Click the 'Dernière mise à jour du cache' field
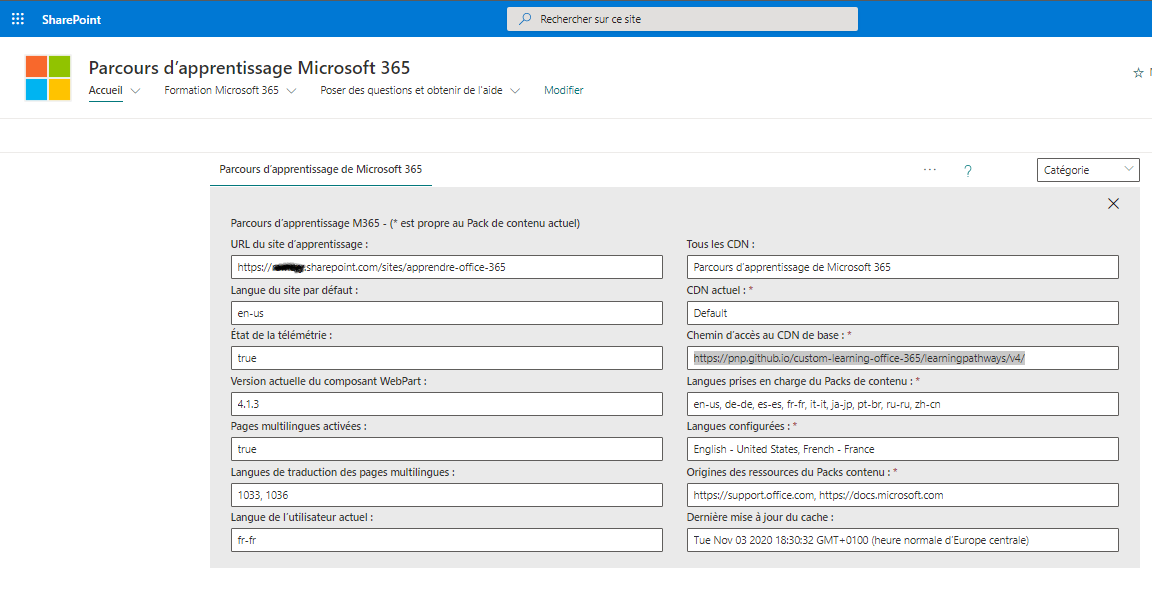 tap(902, 539)
